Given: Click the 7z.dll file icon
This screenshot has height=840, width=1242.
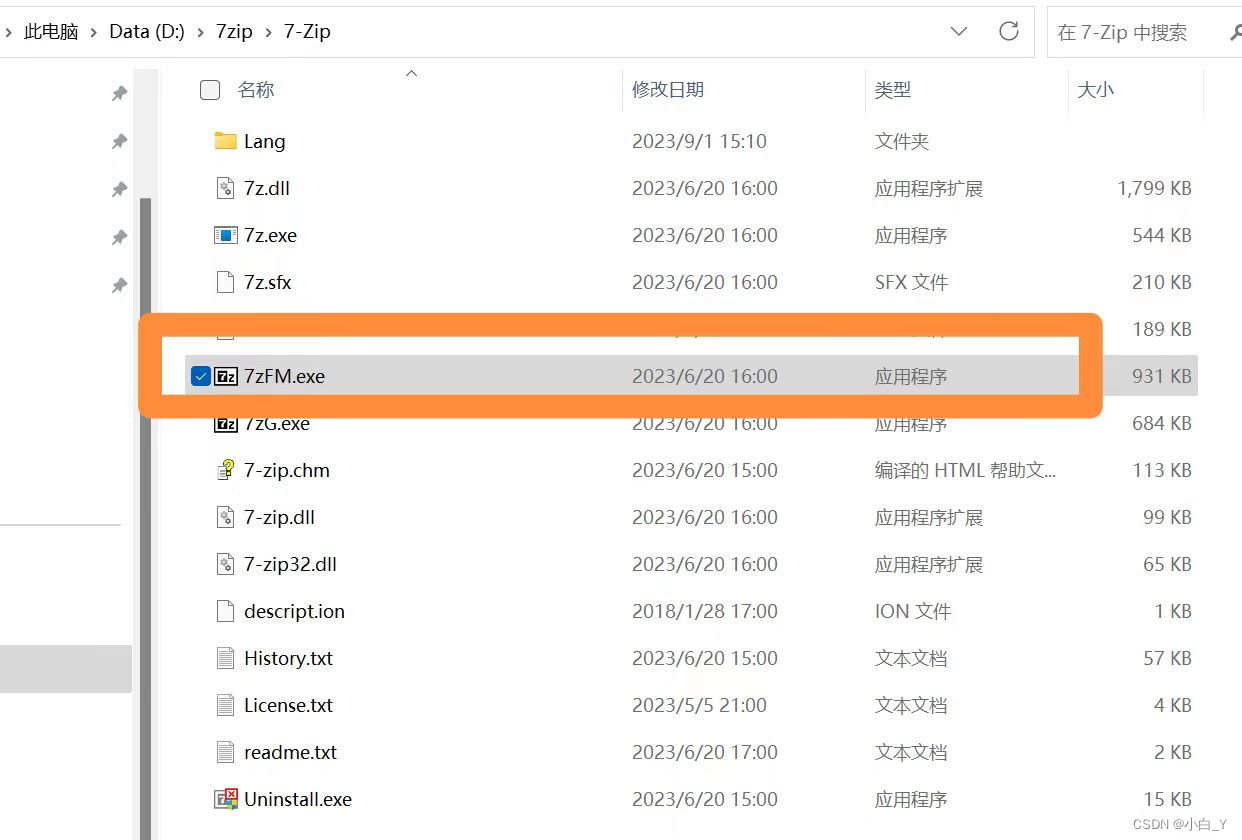Looking at the screenshot, I should [226, 188].
